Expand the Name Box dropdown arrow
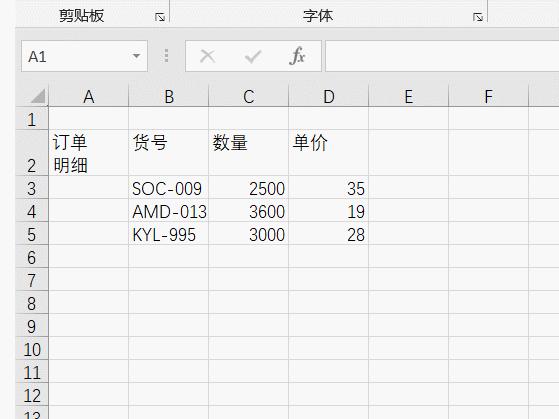This screenshot has width=559, height=419. [x=136, y=56]
